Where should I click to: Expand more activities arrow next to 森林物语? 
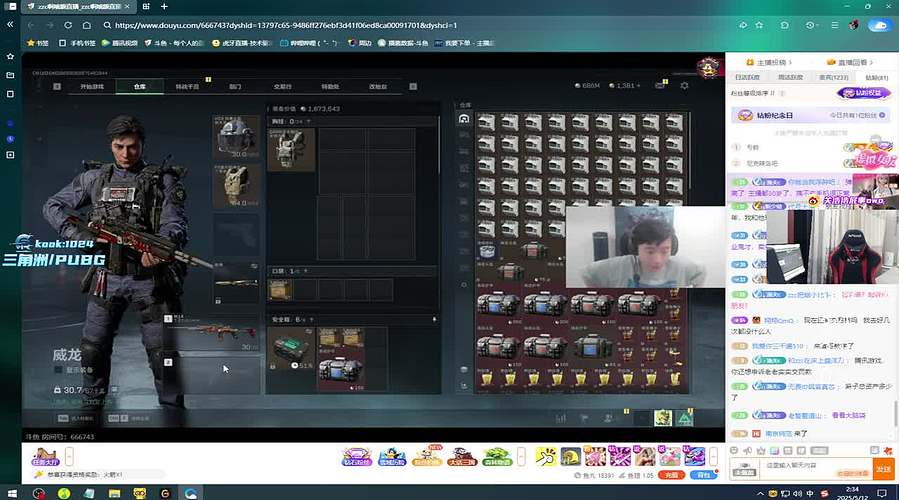tap(521, 456)
